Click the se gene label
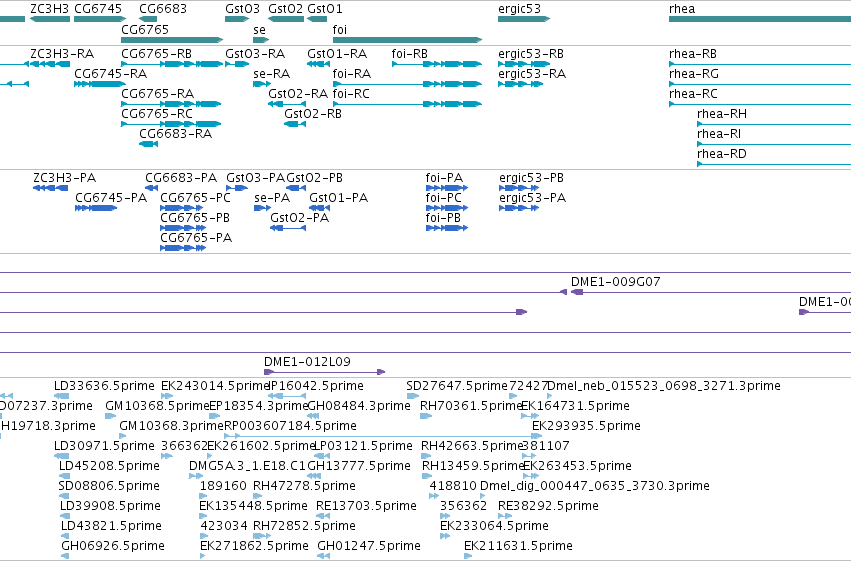This screenshot has height=561, width=851. tap(259, 29)
